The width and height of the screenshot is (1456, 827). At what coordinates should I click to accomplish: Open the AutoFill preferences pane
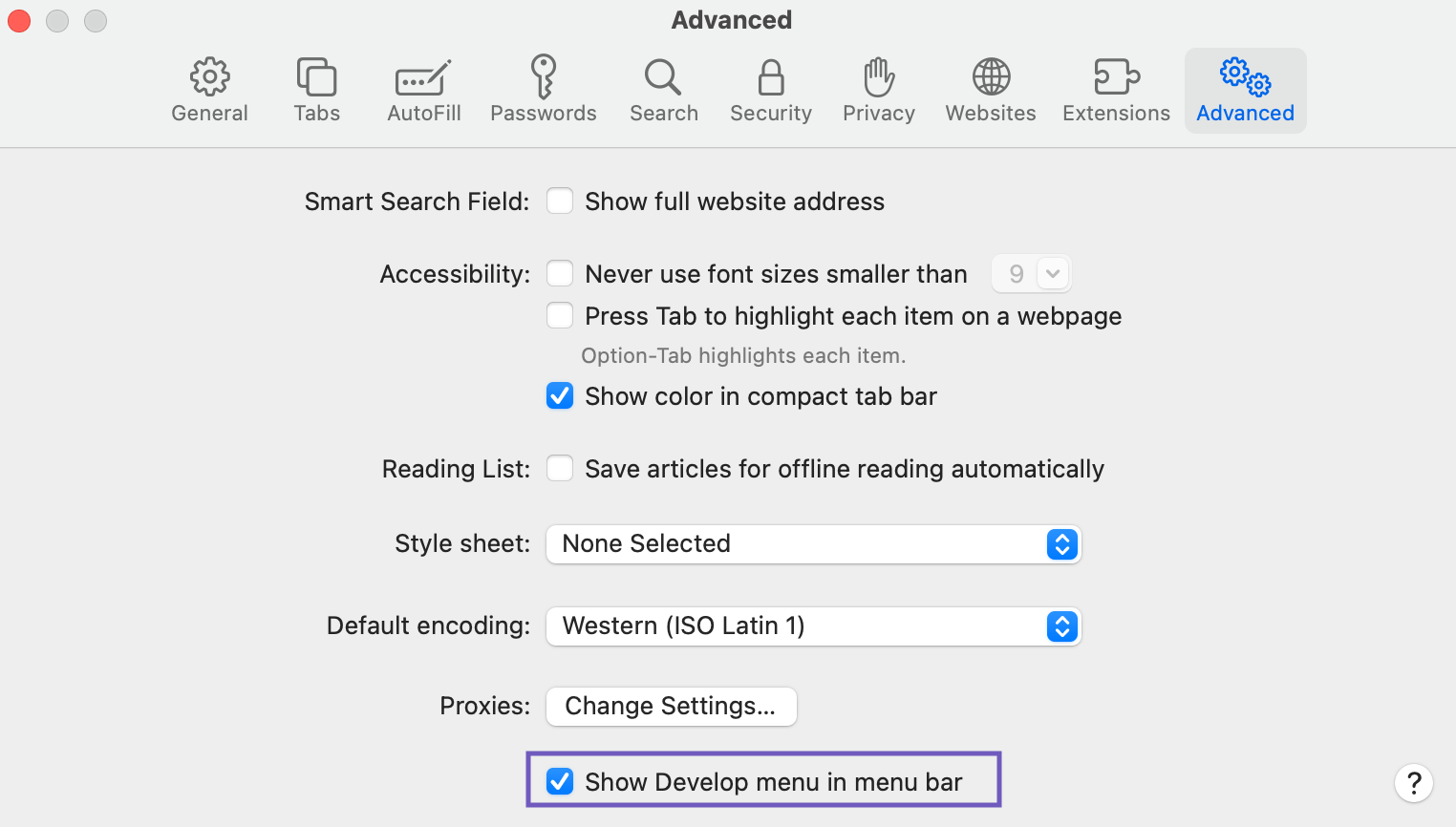(x=424, y=91)
